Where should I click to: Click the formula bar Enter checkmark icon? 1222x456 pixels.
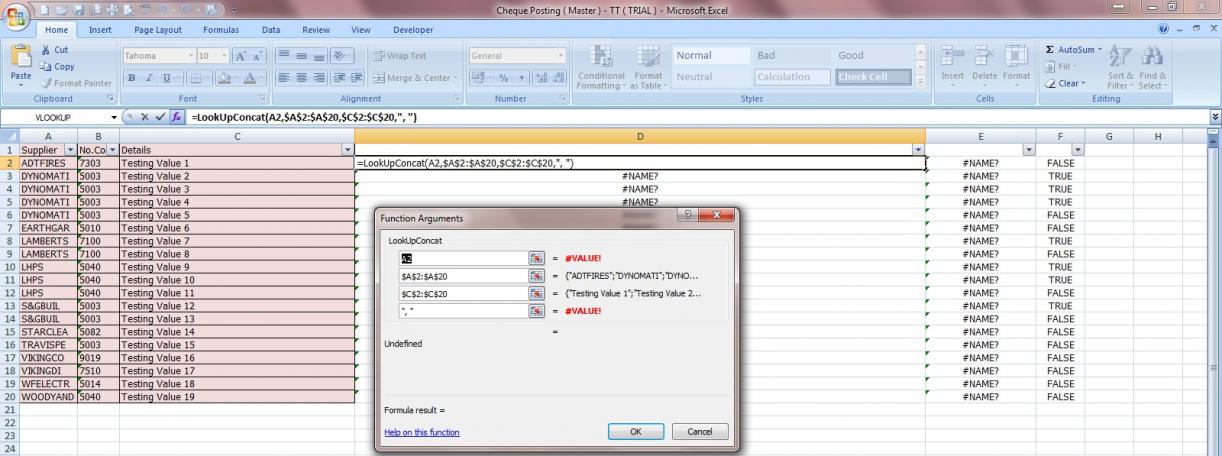coord(159,117)
